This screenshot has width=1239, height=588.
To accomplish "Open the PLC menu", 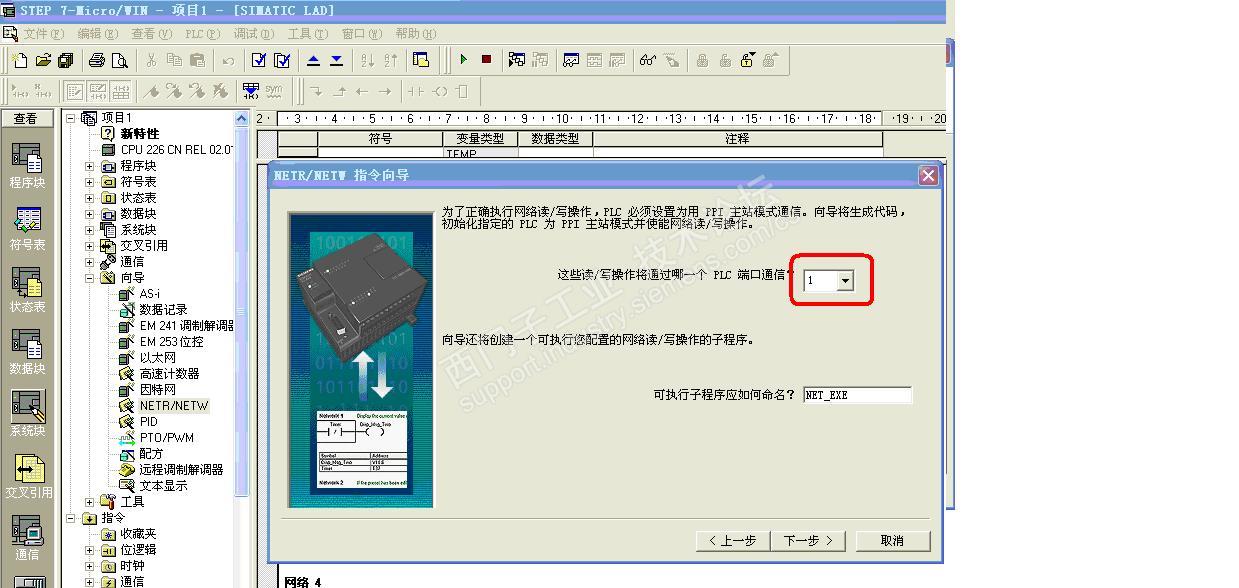I will click(x=202, y=33).
